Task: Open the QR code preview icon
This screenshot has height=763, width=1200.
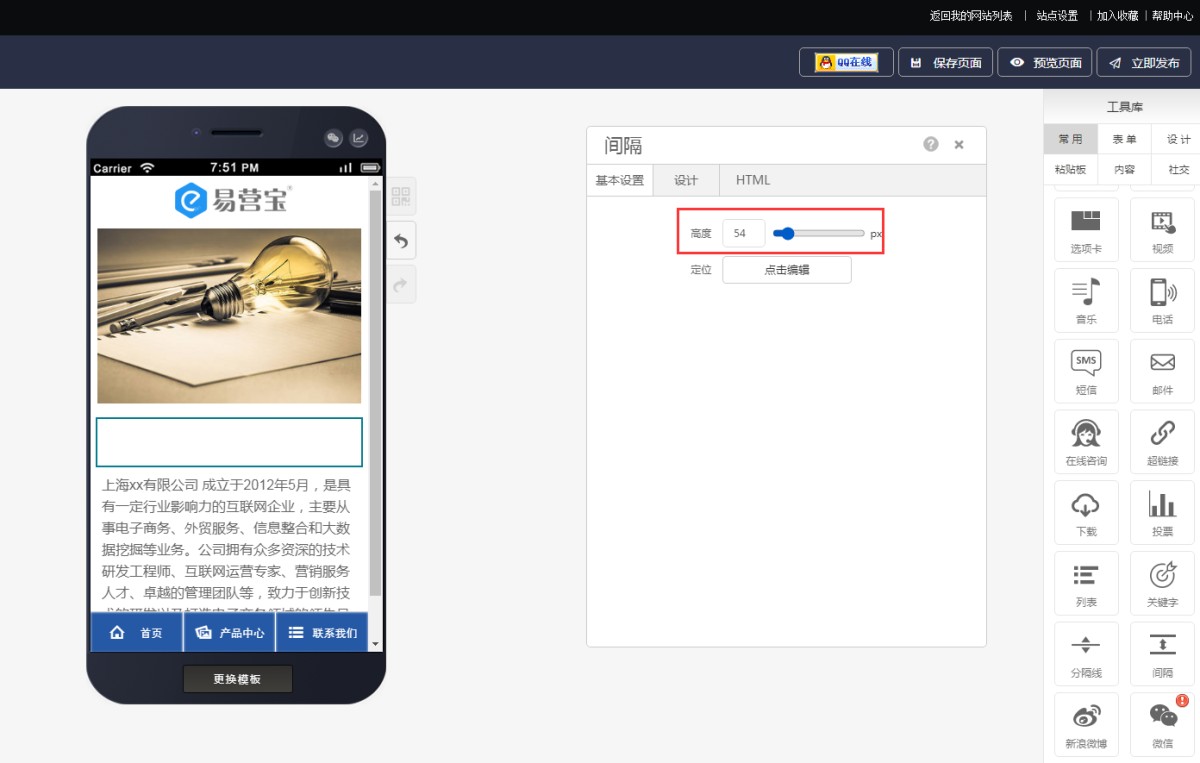Action: [401, 196]
